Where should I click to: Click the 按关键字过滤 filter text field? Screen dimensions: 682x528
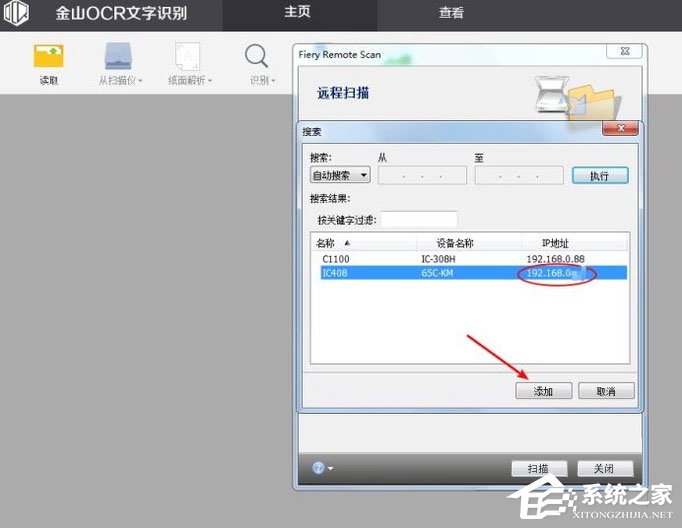418,219
